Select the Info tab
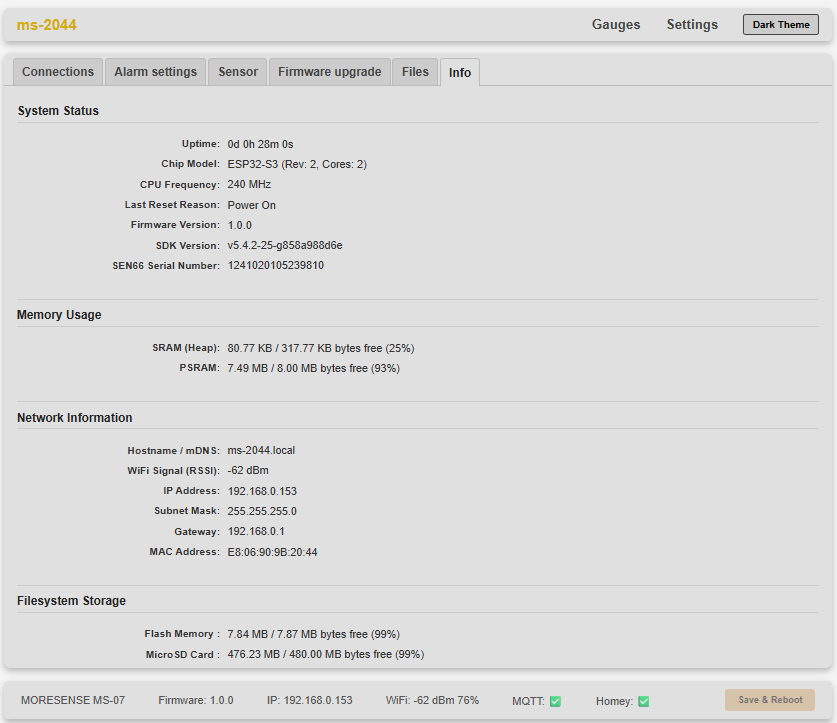The width and height of the screenshot is (837, 723). [x=460, y=73]
